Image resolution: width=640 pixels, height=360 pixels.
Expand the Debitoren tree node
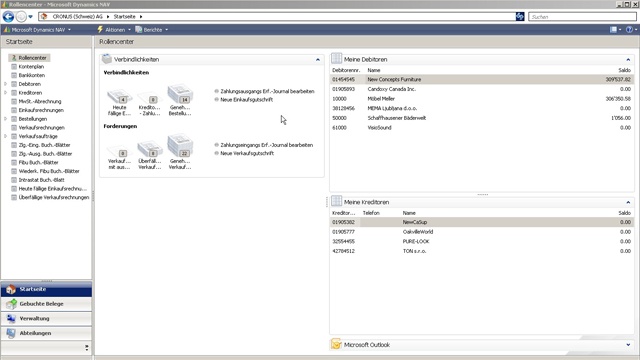[x=5, y=84]
